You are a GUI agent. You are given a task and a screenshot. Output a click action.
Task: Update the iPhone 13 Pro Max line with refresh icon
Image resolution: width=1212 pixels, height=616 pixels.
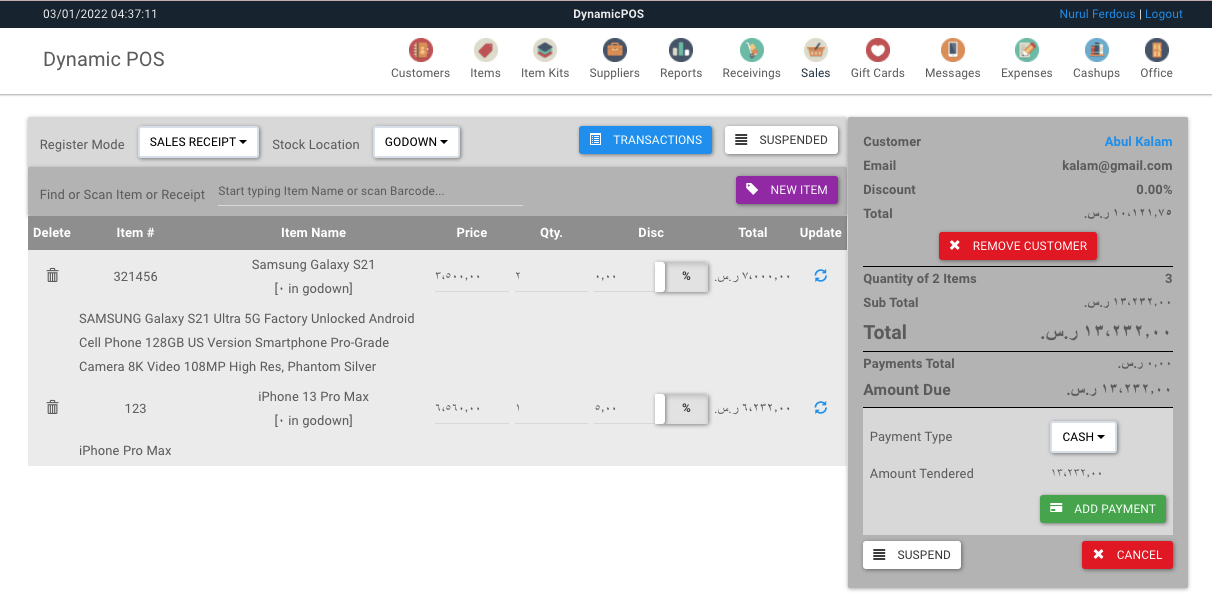821,407
